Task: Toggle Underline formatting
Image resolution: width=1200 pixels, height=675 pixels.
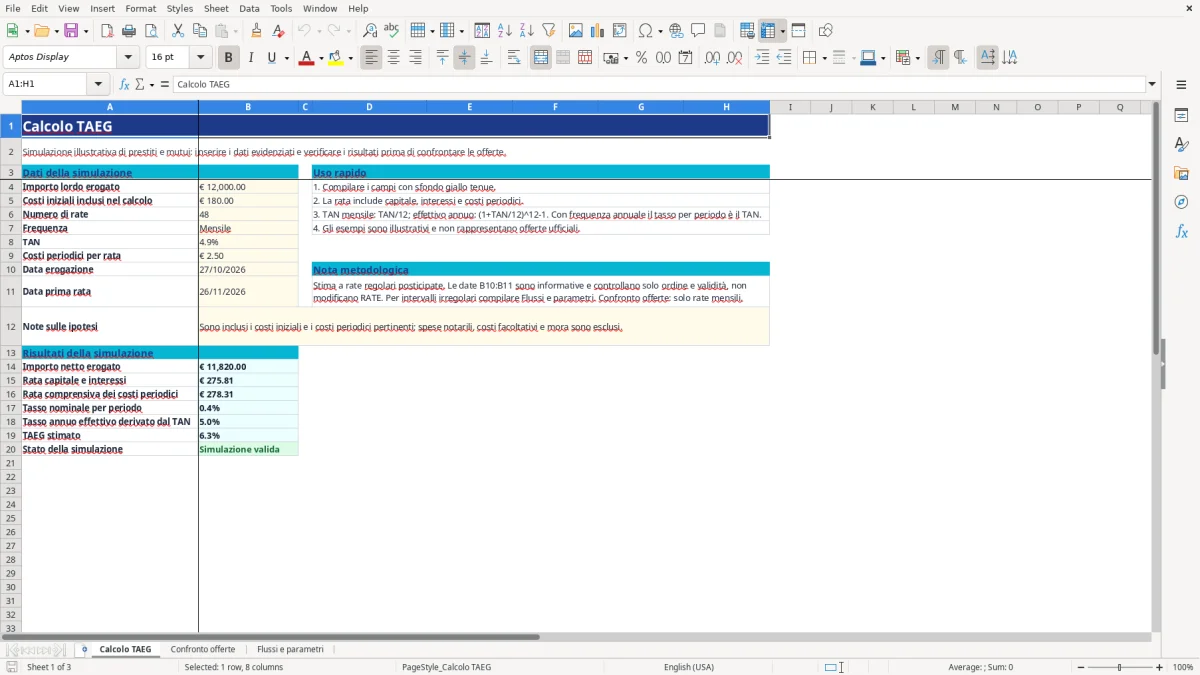Action: click(x=271, y=58)
